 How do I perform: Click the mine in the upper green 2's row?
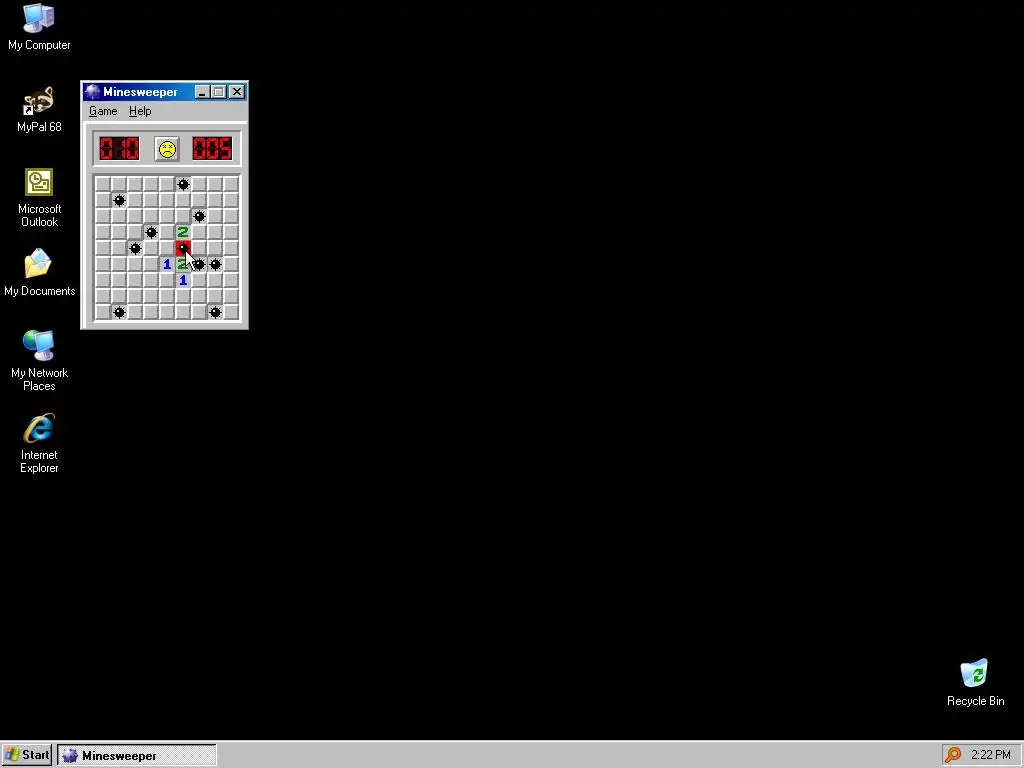tap(151, 232)
